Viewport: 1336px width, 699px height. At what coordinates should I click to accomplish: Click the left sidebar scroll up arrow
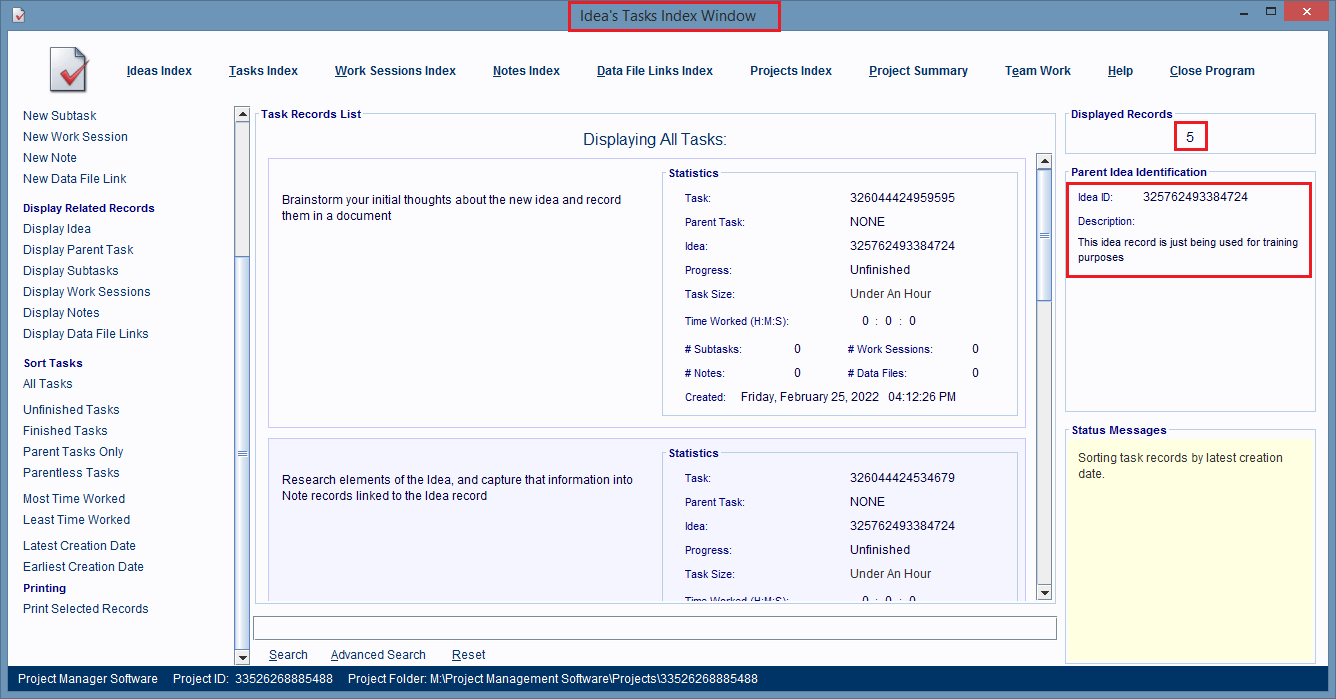[x=242, y=115]
